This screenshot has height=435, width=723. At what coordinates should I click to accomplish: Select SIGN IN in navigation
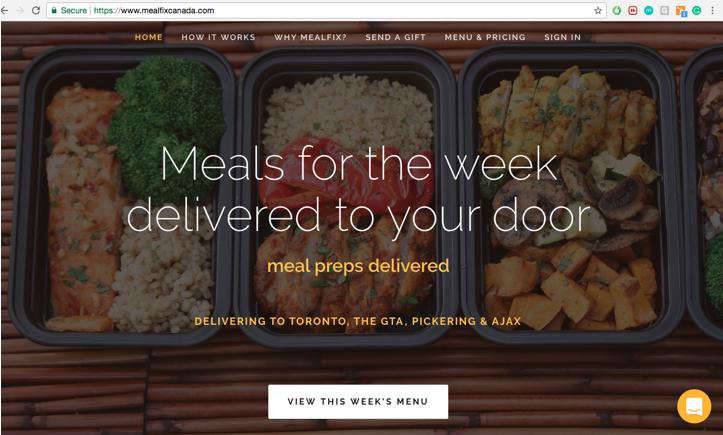tap(563, 37)
